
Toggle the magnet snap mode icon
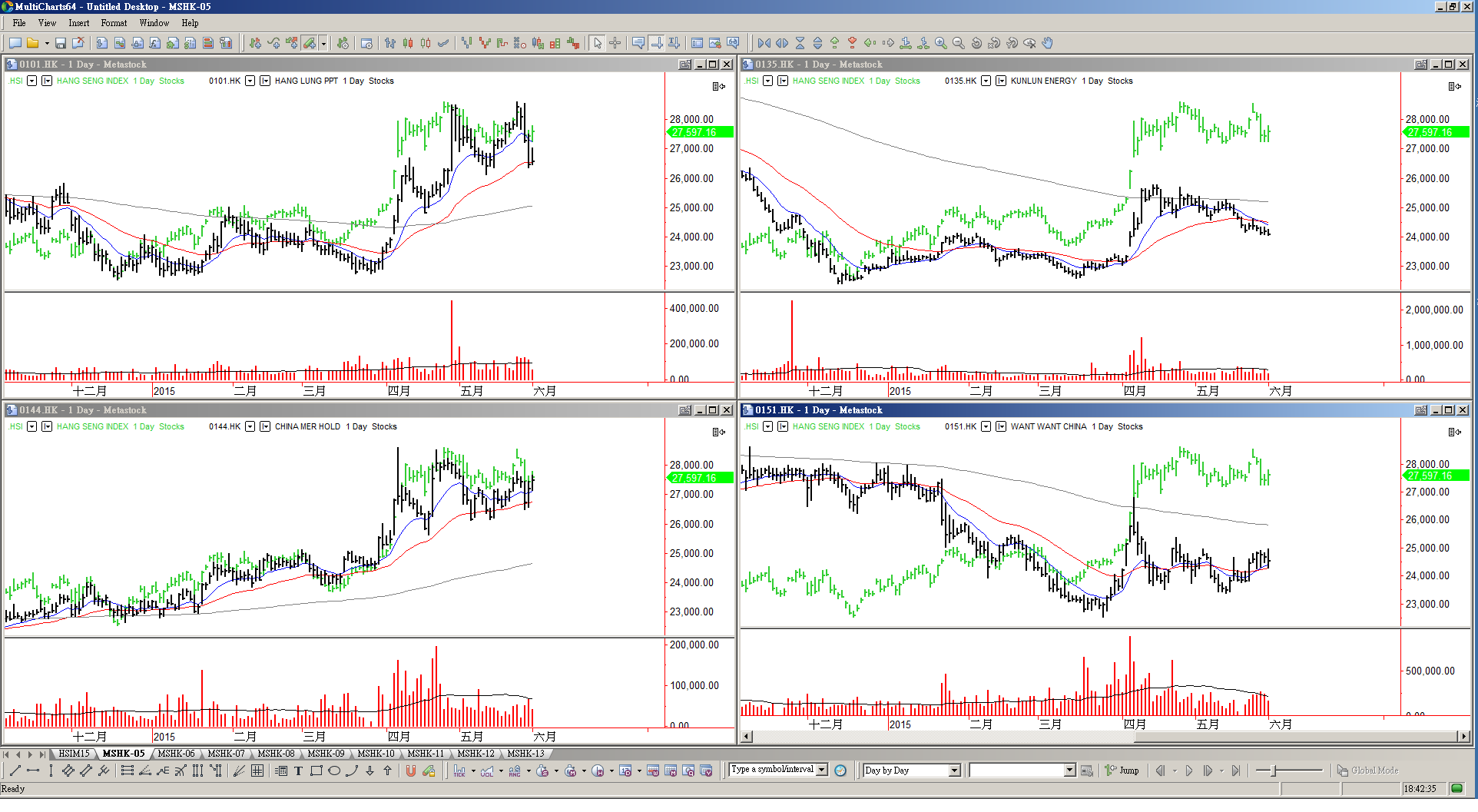411,771
